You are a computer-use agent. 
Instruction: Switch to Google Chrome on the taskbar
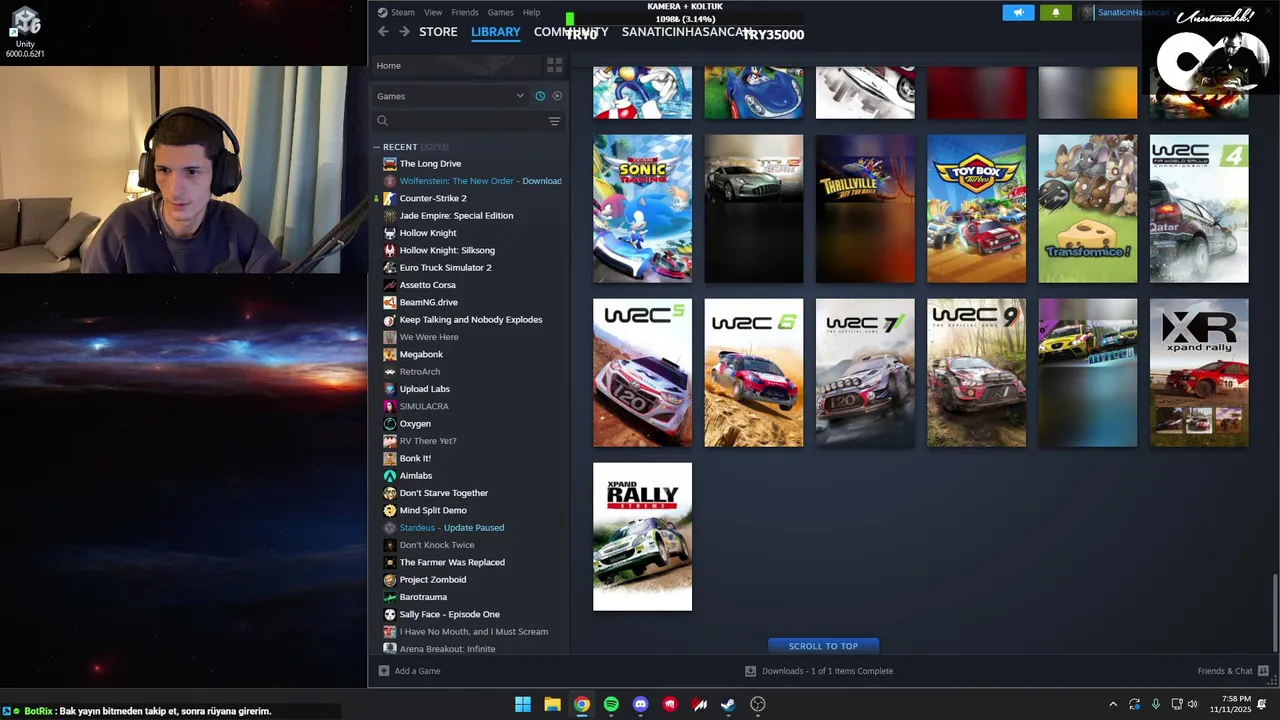pos(582,704)
